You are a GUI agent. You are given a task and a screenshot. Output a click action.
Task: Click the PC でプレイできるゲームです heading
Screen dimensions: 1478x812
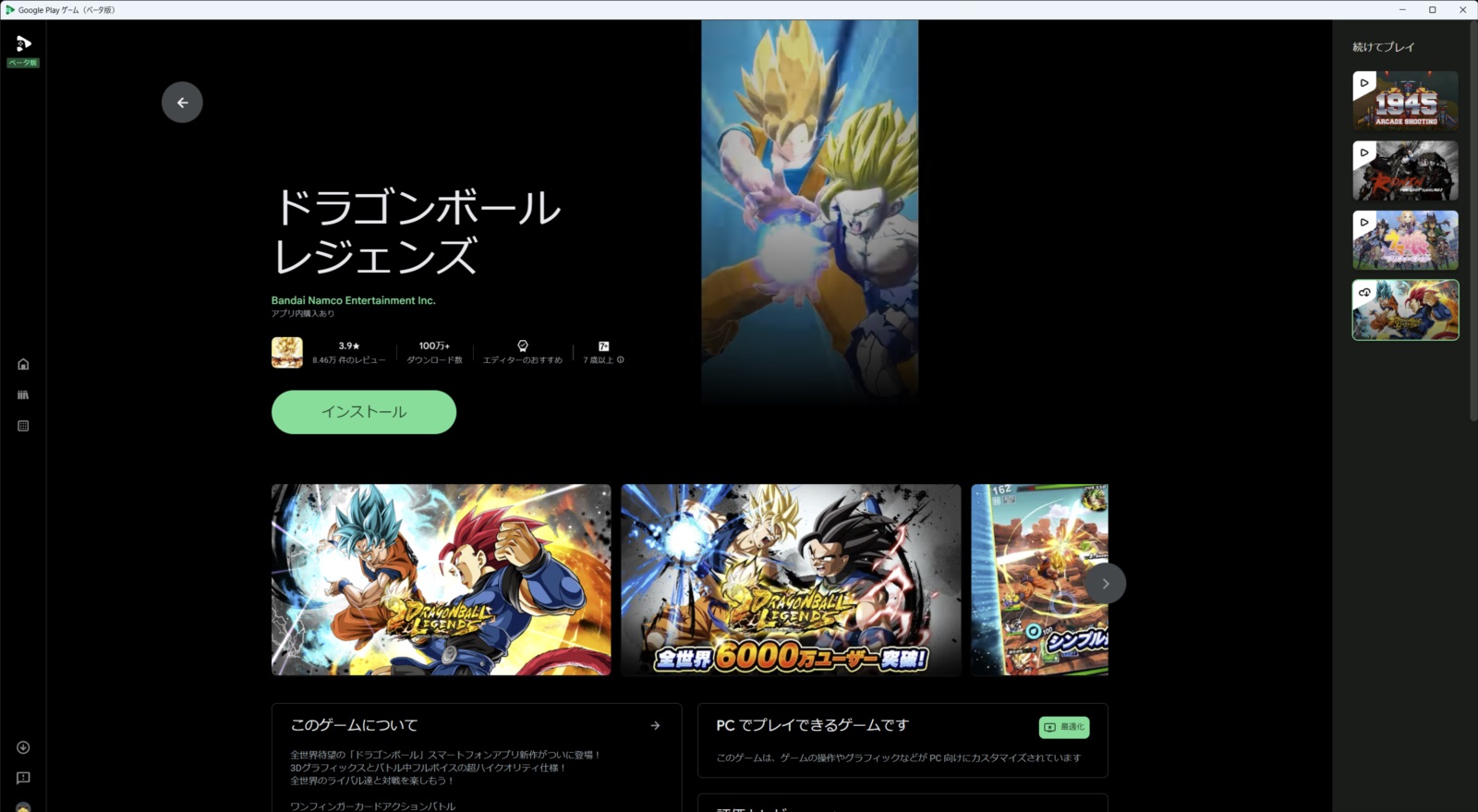point(813,725)
